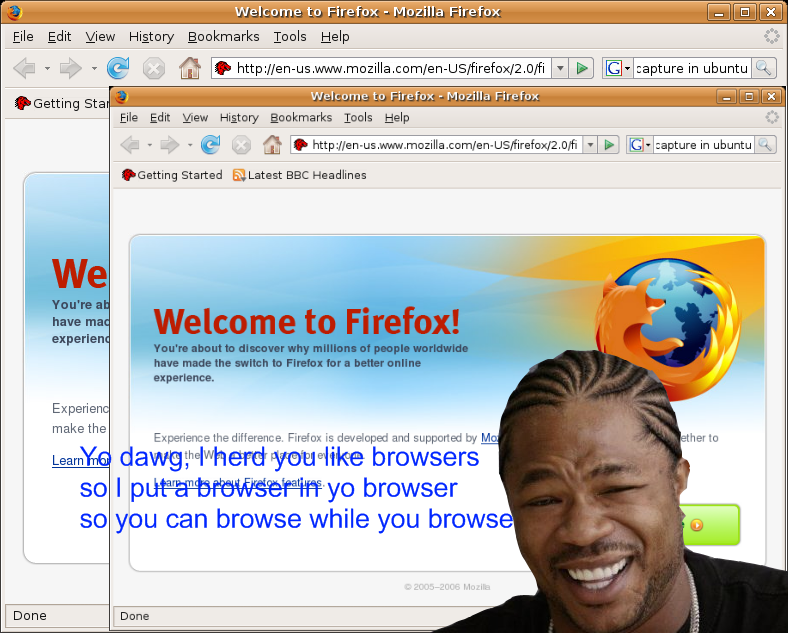Click Forward arrow in the rear Firefox window
The height and width of the screenshot is (633, 788).
coord(71,68)
